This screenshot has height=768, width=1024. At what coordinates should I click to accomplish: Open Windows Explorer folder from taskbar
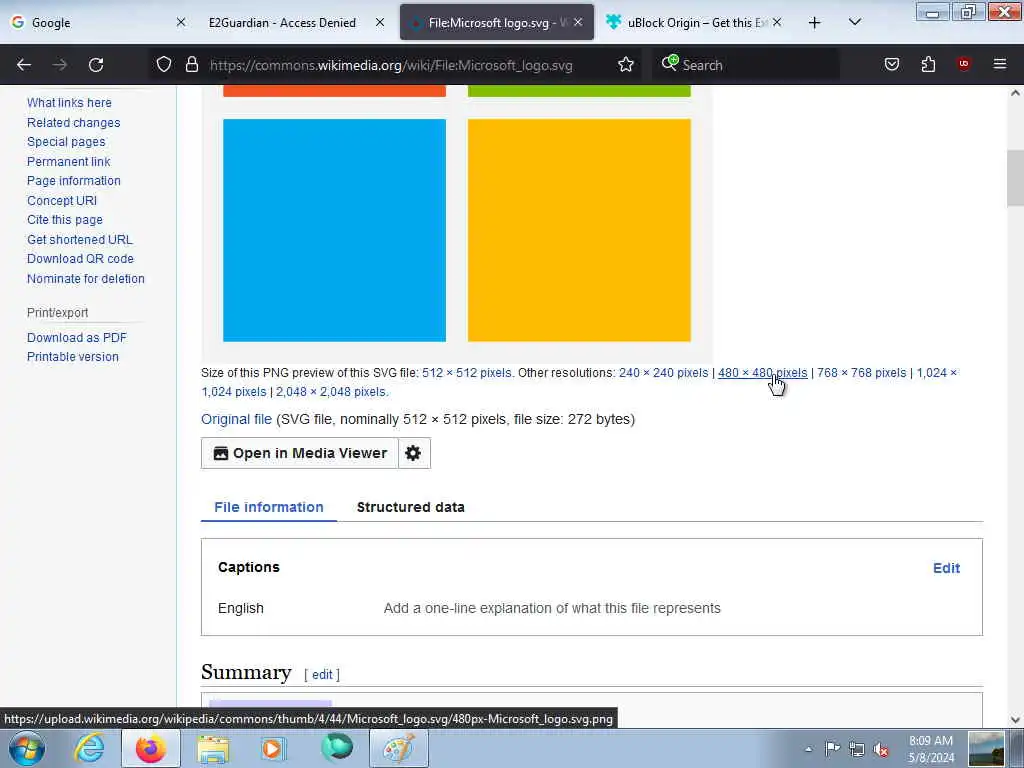click(x=213, y=748)
